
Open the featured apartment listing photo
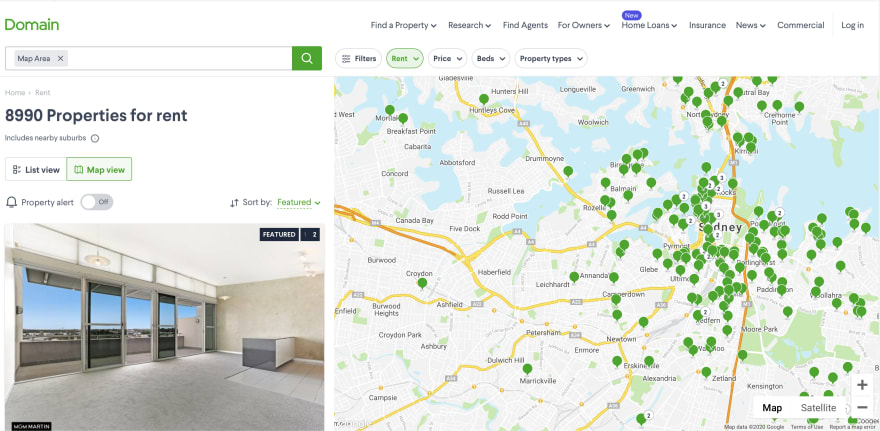164,327
